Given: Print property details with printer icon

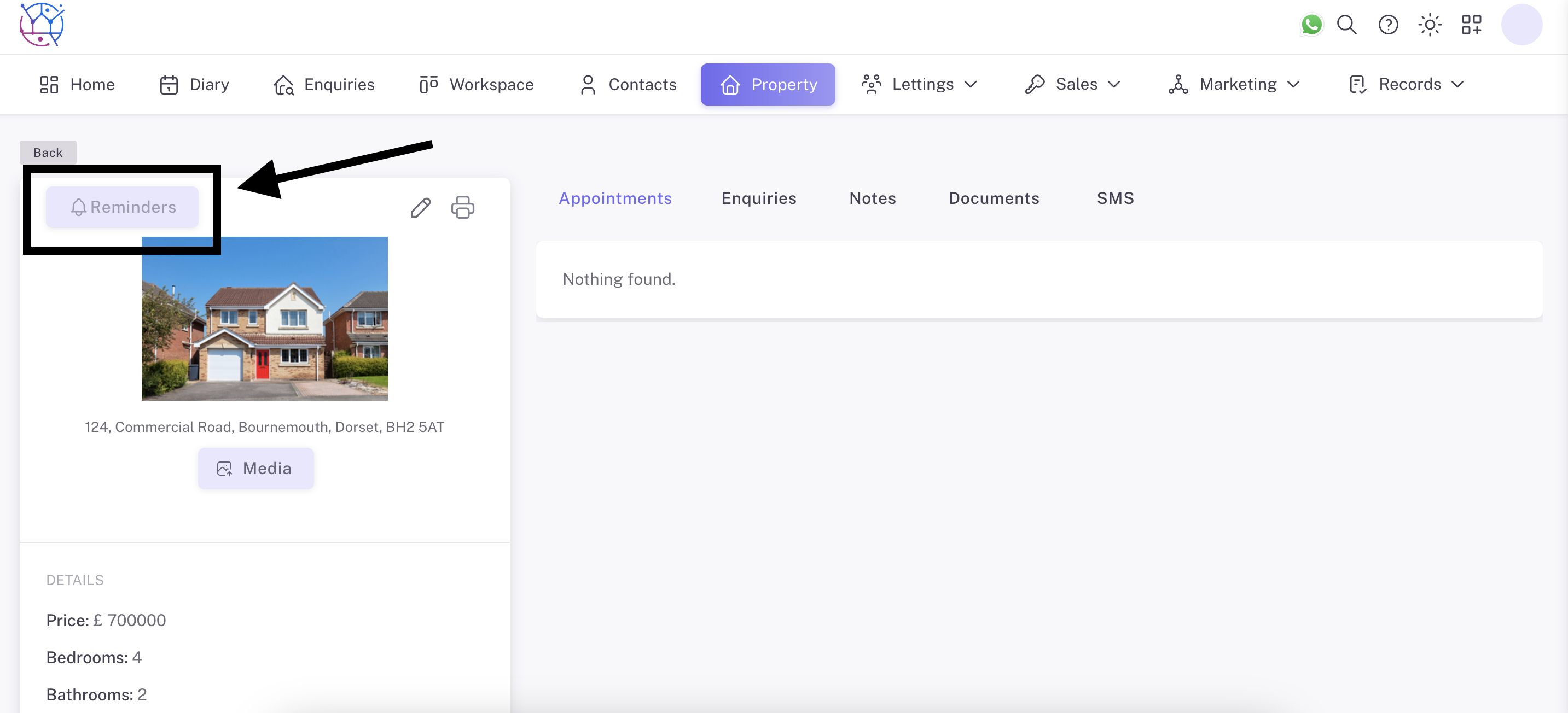Looking at the screenshot, I should pos(463,207).
